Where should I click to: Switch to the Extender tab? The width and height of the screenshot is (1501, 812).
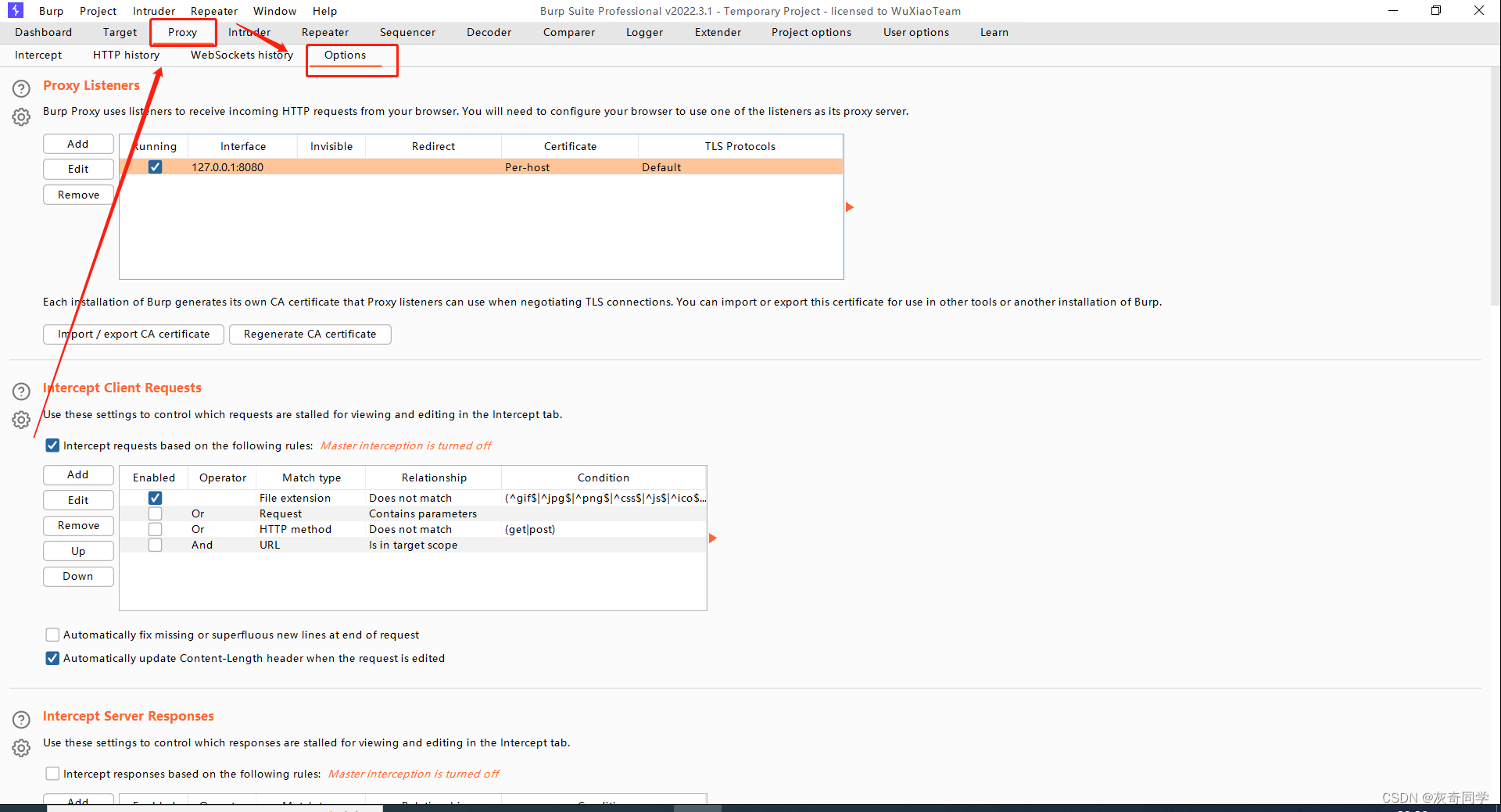point(718,32)
